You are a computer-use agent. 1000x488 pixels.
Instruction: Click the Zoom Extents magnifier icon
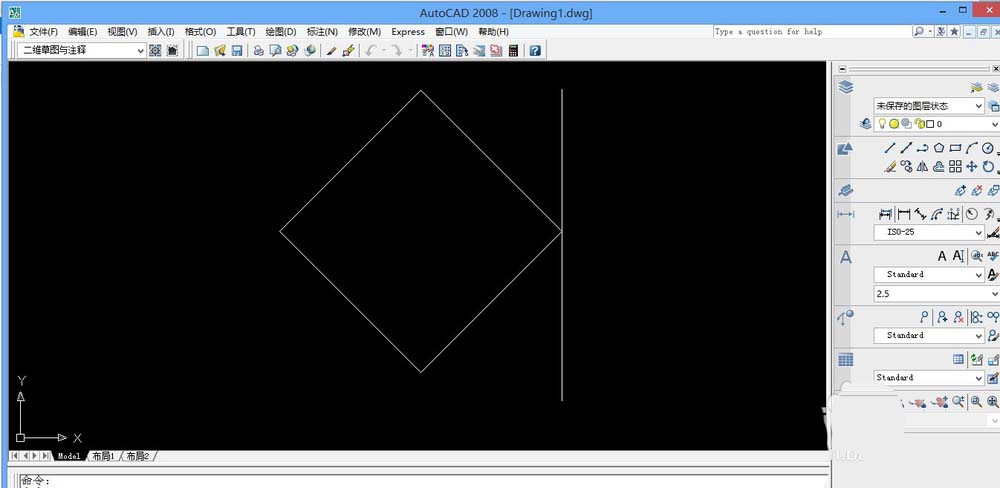pos(992,402)
